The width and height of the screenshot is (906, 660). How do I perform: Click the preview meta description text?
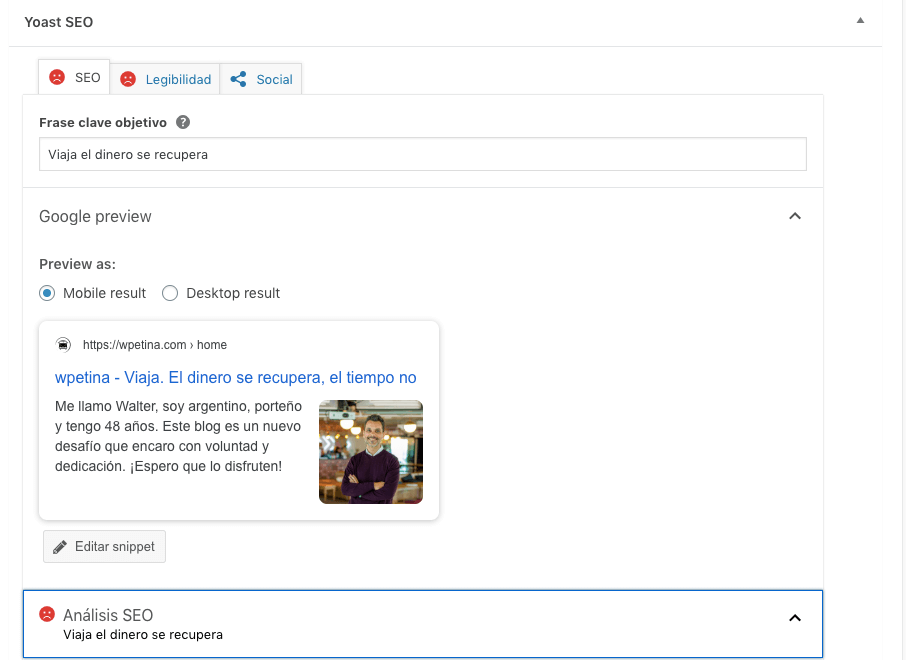(x=179, y=436)
